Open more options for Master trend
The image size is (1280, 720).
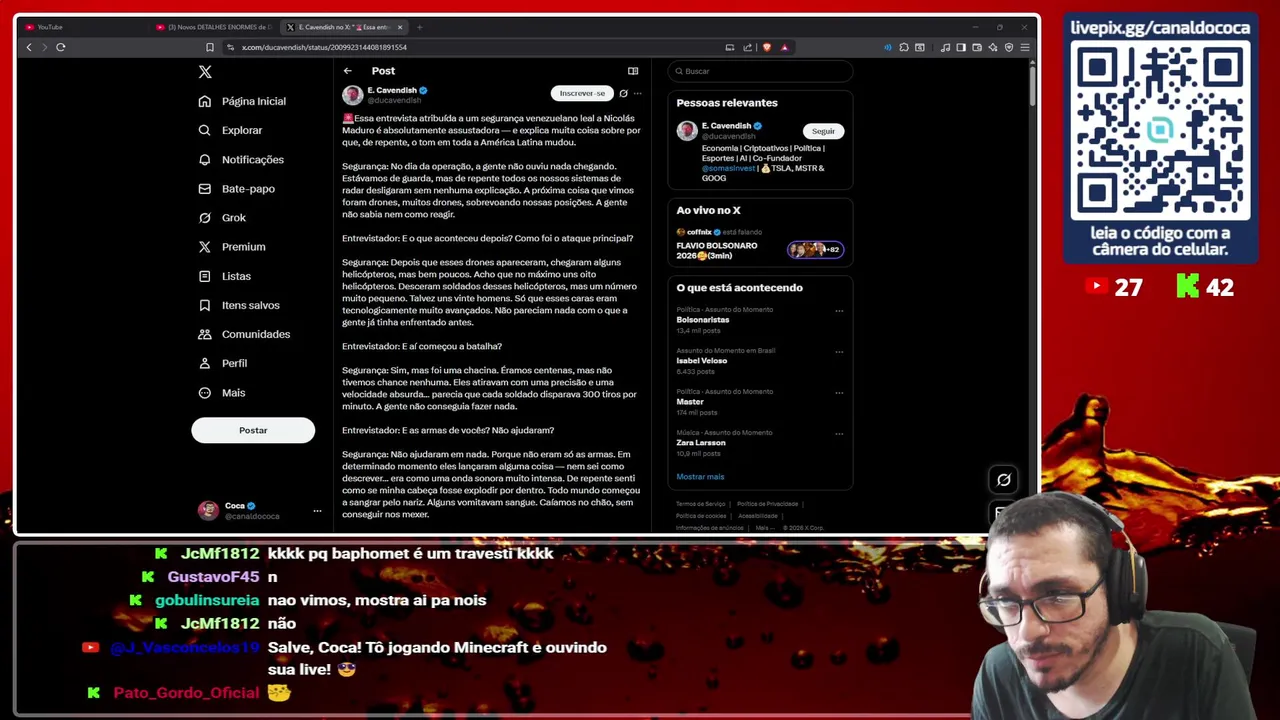tap(839, 393)
